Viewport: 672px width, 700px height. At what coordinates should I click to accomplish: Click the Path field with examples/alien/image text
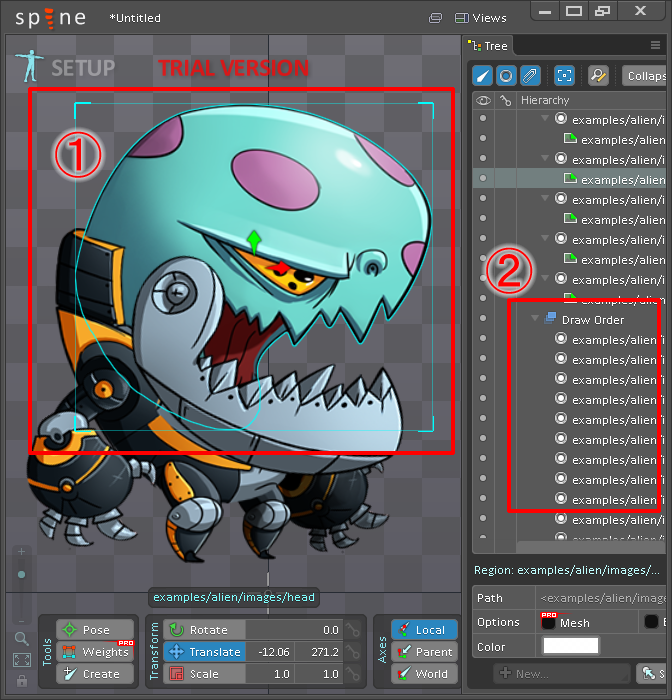coord(601,597)
